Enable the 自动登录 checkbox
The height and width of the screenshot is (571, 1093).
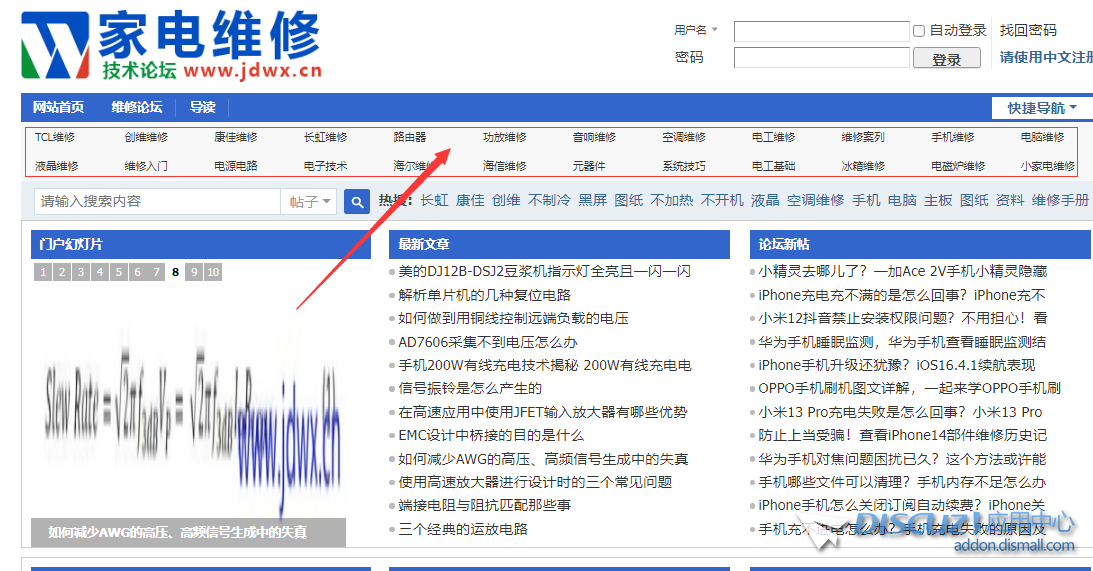[x=919, y=31]
